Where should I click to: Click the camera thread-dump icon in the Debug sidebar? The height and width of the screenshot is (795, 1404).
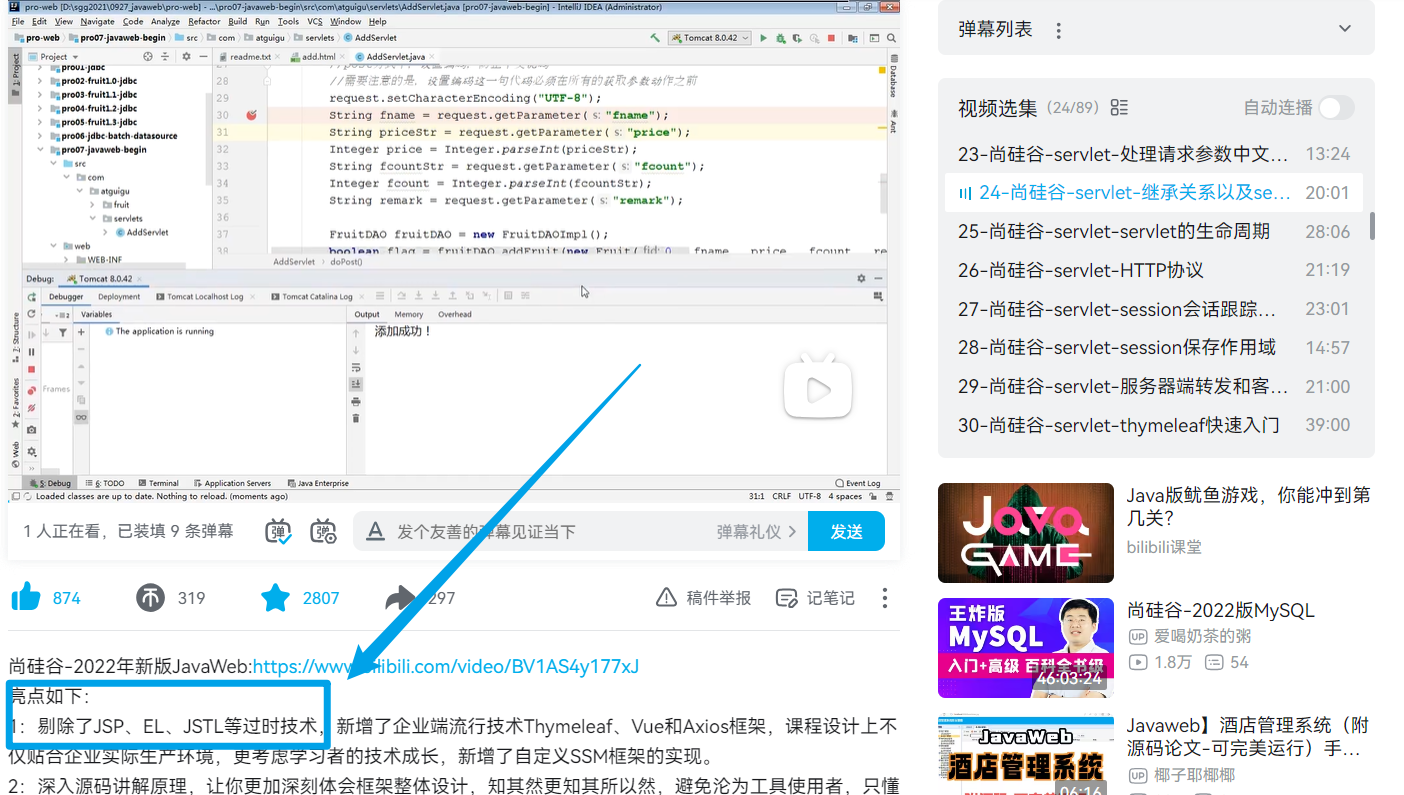[31, 429]
